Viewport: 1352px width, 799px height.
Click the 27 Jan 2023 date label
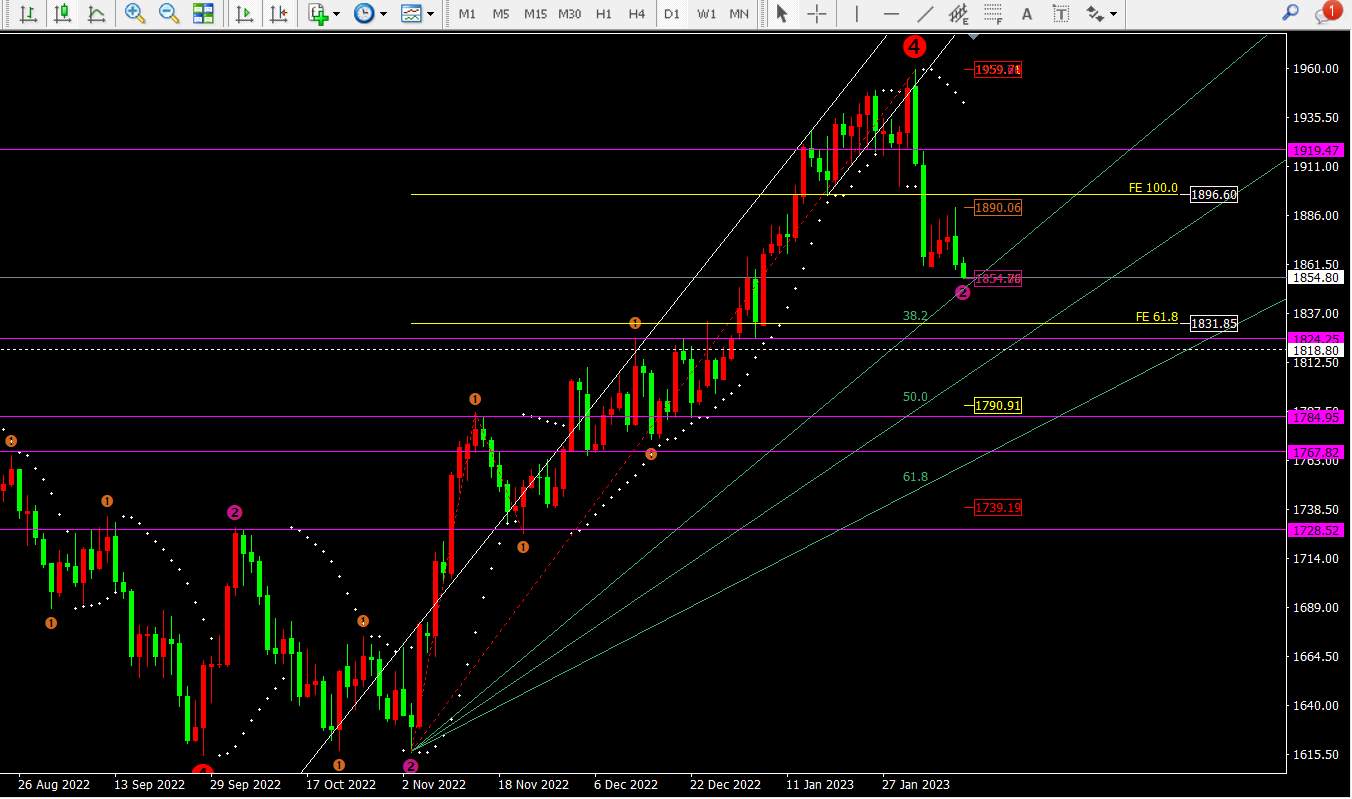(916, 785)
